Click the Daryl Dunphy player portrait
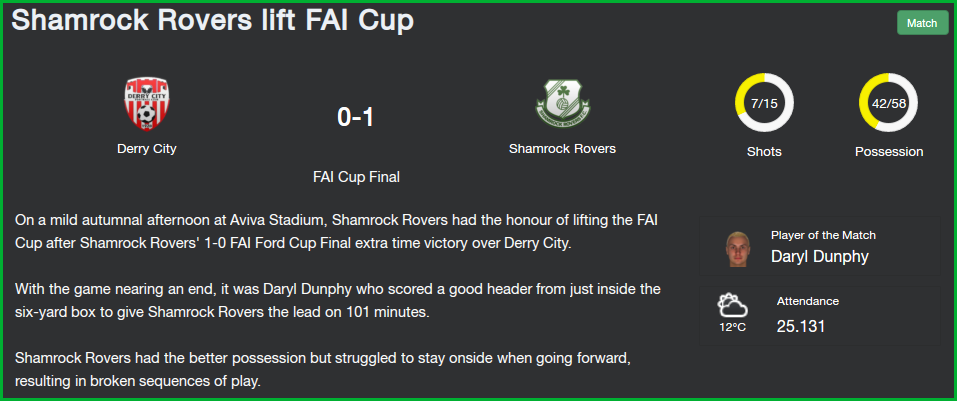The height and width of the screenshot is (401, 957). 738,249
